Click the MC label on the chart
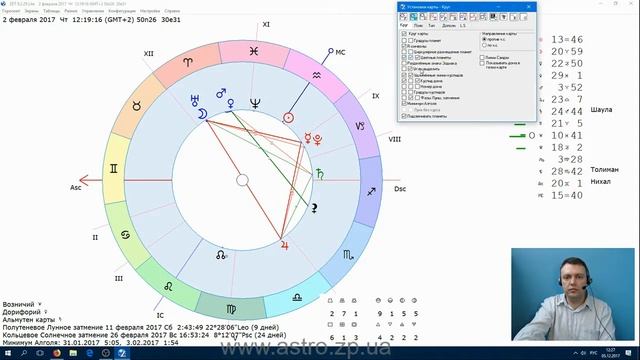This screenshot has height=360, width=640. pos(340,52)
